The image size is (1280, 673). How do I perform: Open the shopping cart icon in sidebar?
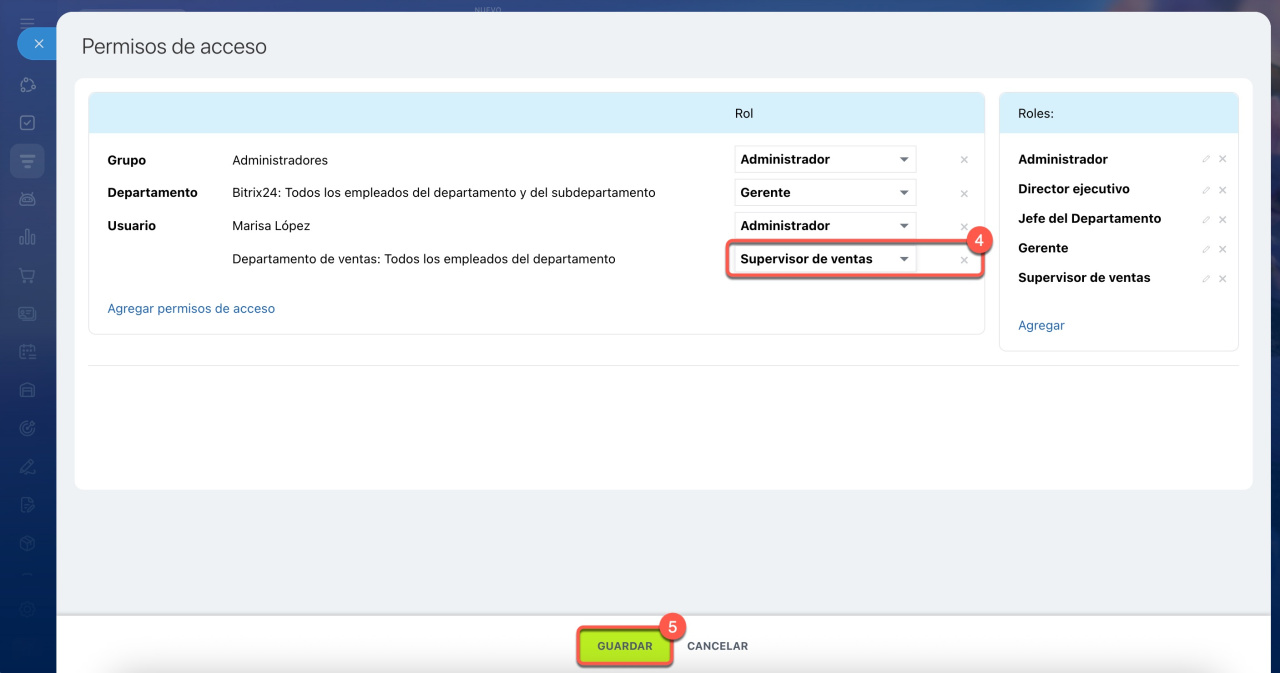tap(28, 275)
